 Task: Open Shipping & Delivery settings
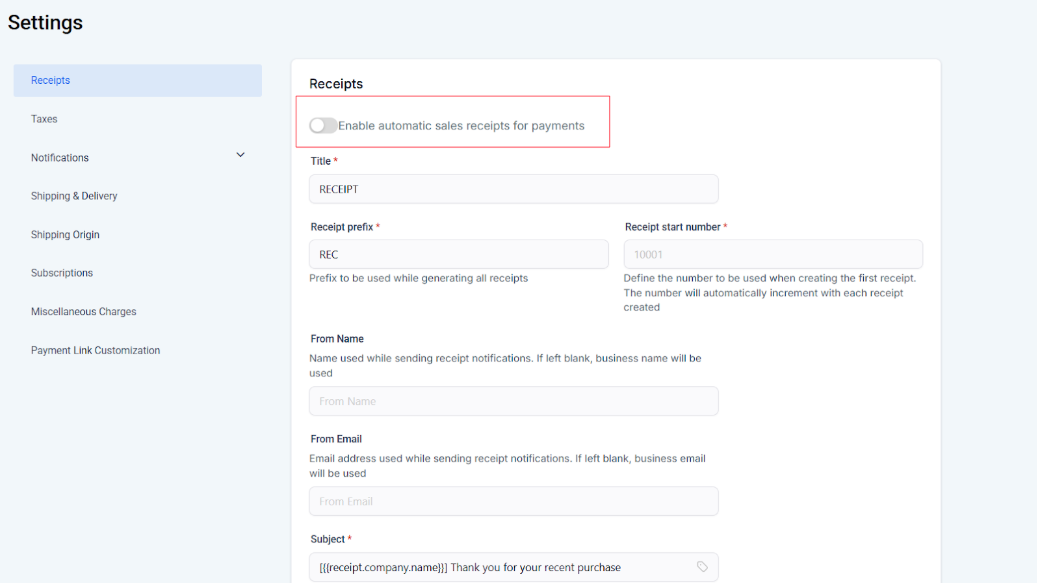tap(74, 196)
